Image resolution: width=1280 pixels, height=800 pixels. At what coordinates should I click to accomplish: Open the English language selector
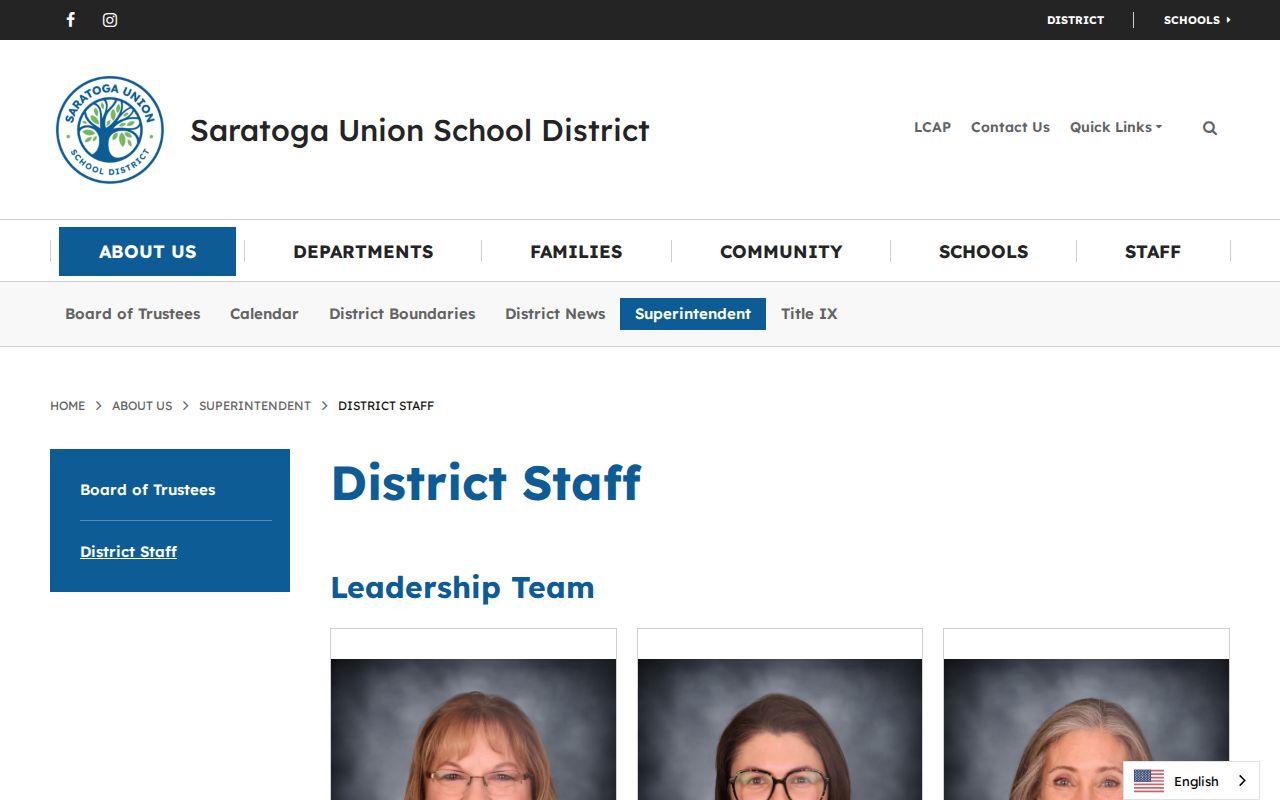click(x=1191, y=781)
